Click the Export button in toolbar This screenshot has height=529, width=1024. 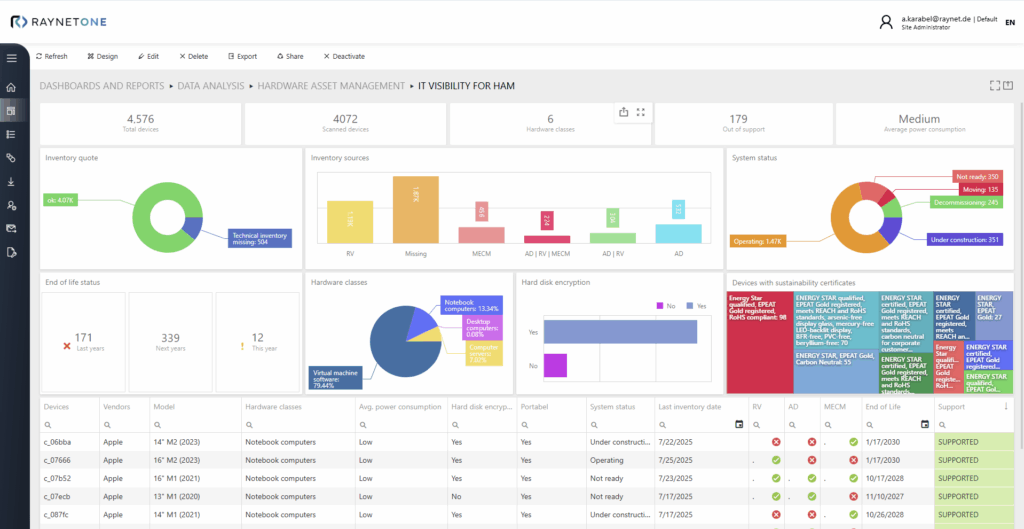[x=242, y=56]
